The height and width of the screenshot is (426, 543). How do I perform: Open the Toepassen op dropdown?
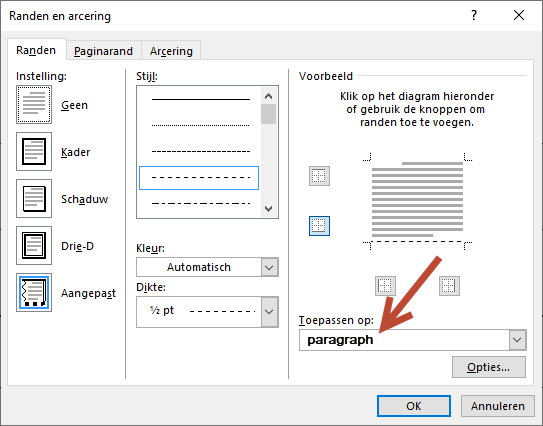(x=413, y=340)
